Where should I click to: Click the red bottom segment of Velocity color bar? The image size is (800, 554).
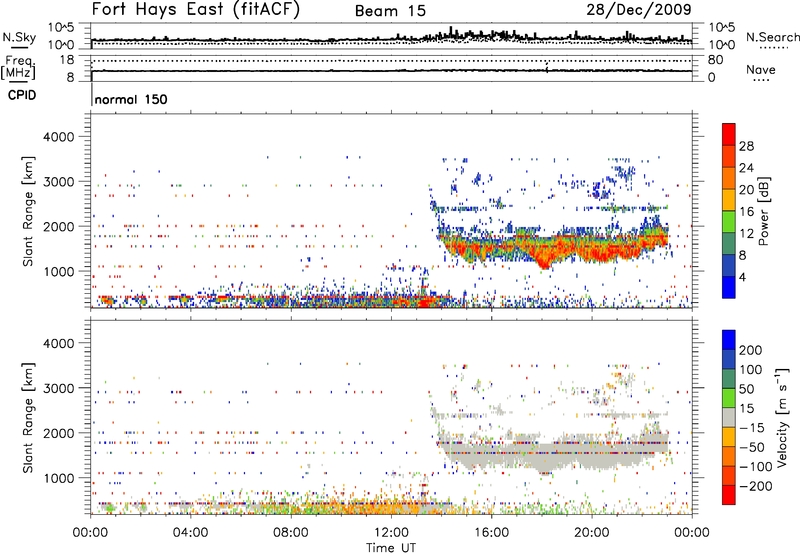click(729, 495)
